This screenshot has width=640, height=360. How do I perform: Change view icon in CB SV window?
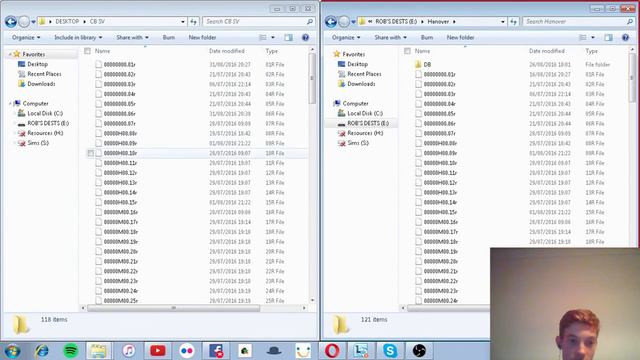pyautogui.click(x=263, y=38)
